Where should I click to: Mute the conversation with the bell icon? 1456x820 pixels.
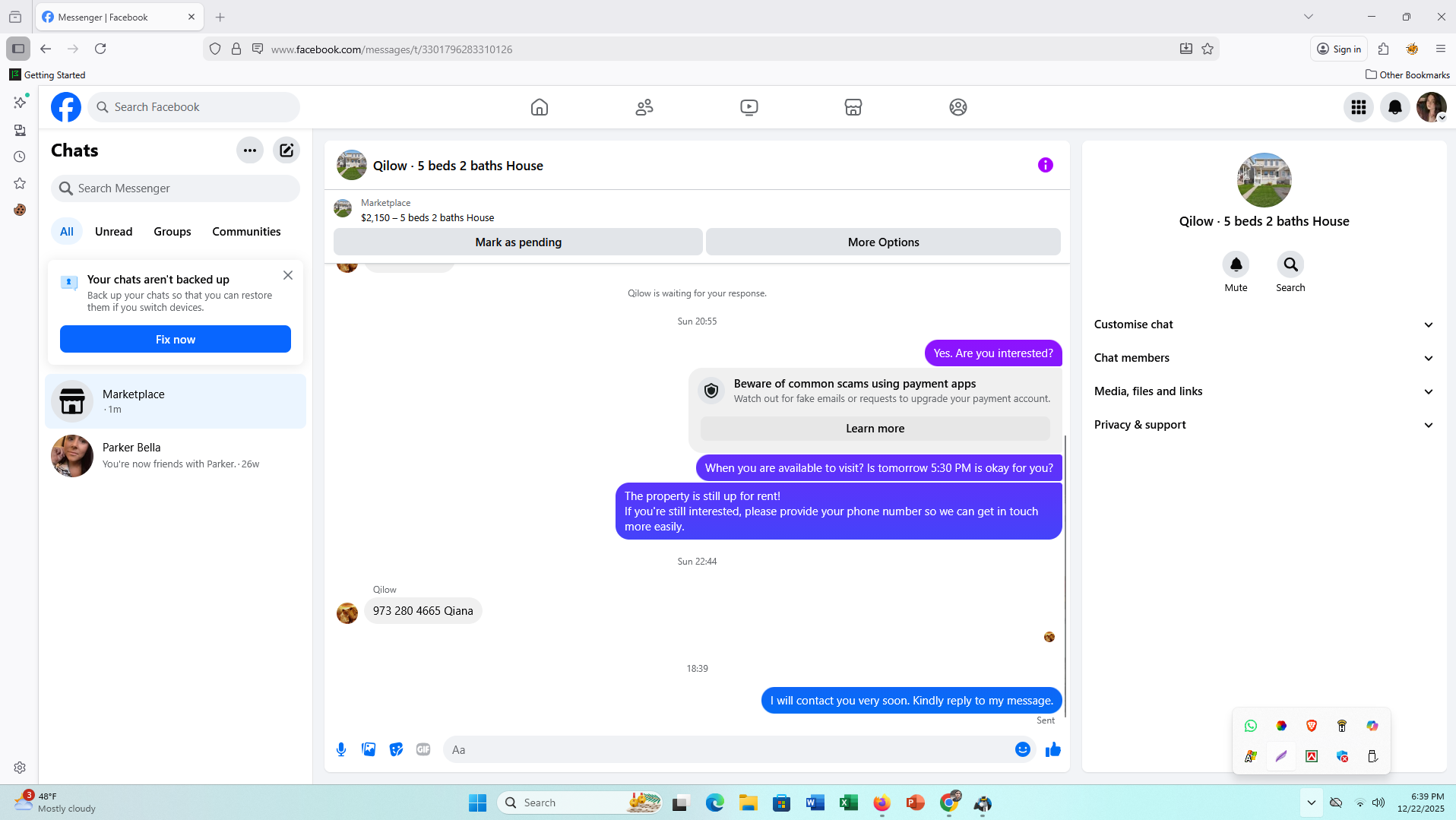click(1236, 264)
